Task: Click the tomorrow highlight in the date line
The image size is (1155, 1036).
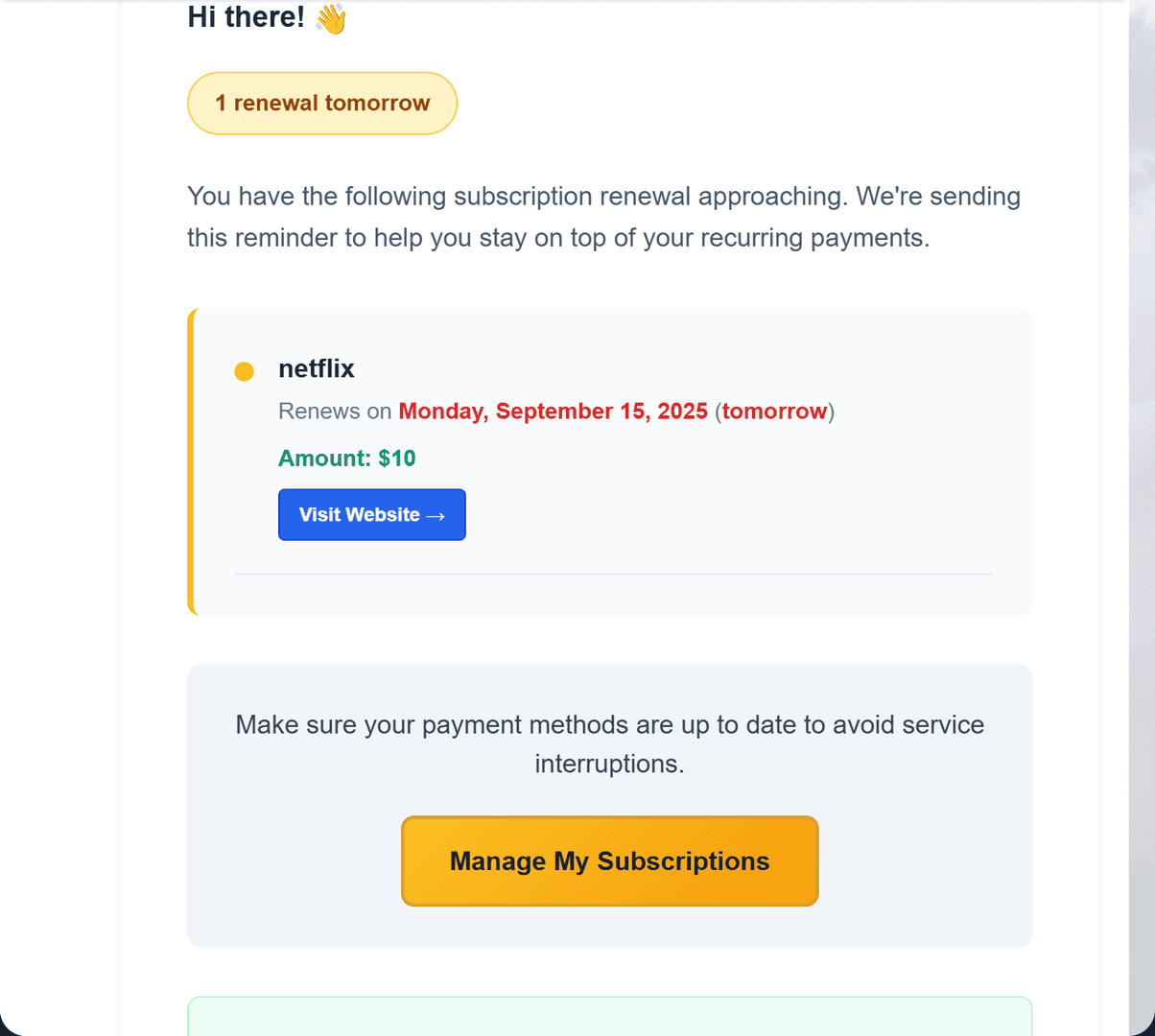Action: pos(774,411)
